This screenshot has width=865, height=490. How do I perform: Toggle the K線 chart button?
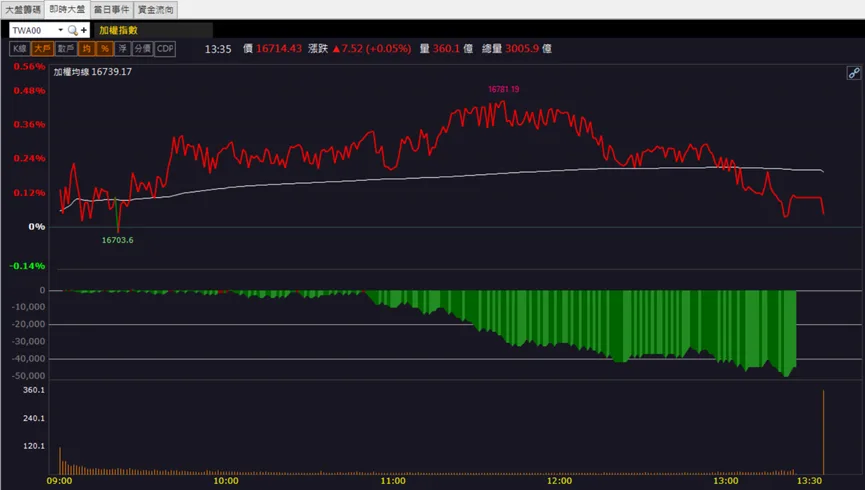(x=20, y=49)
